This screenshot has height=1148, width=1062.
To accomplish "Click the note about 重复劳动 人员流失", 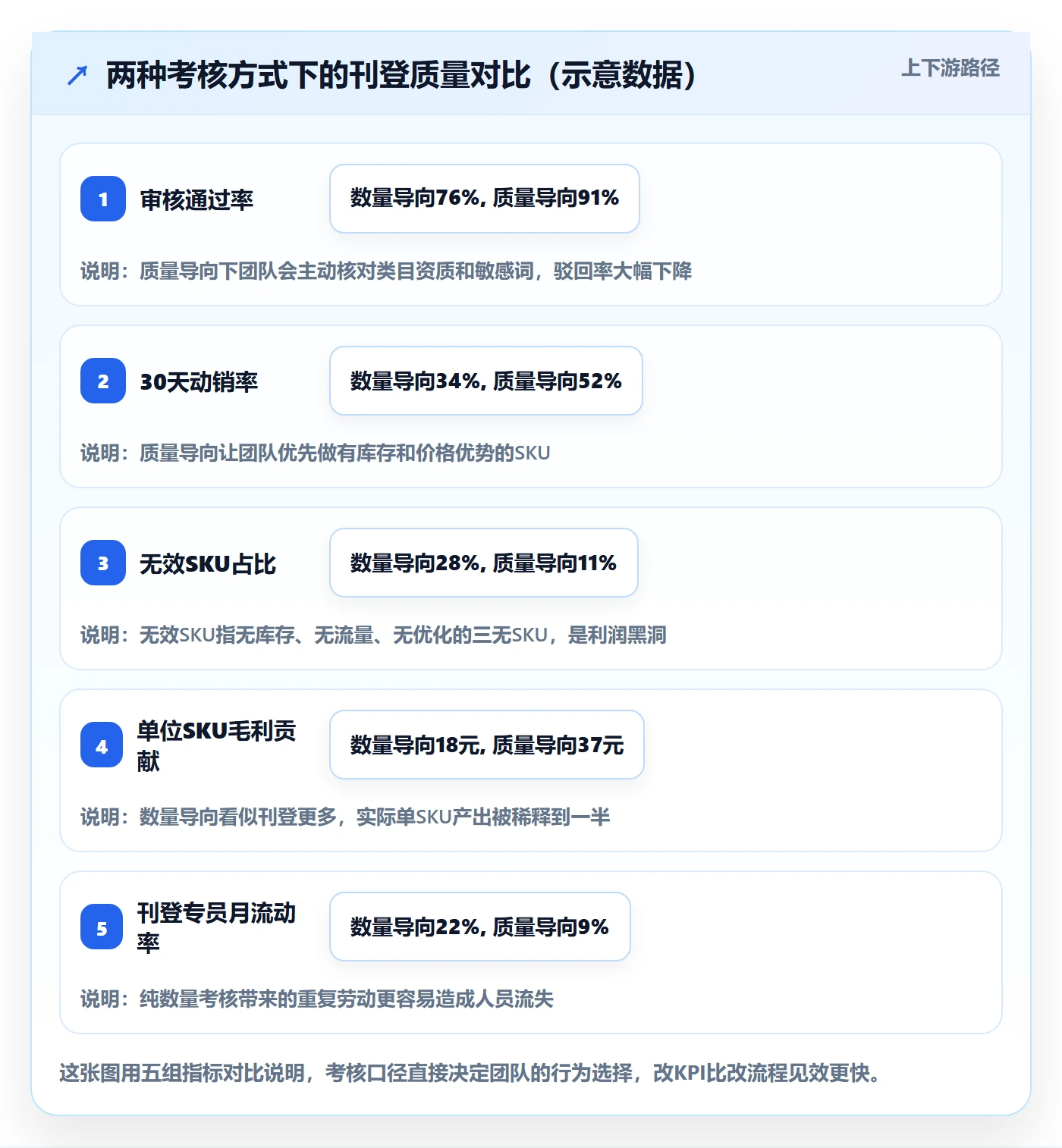I will tap(317, 999).
